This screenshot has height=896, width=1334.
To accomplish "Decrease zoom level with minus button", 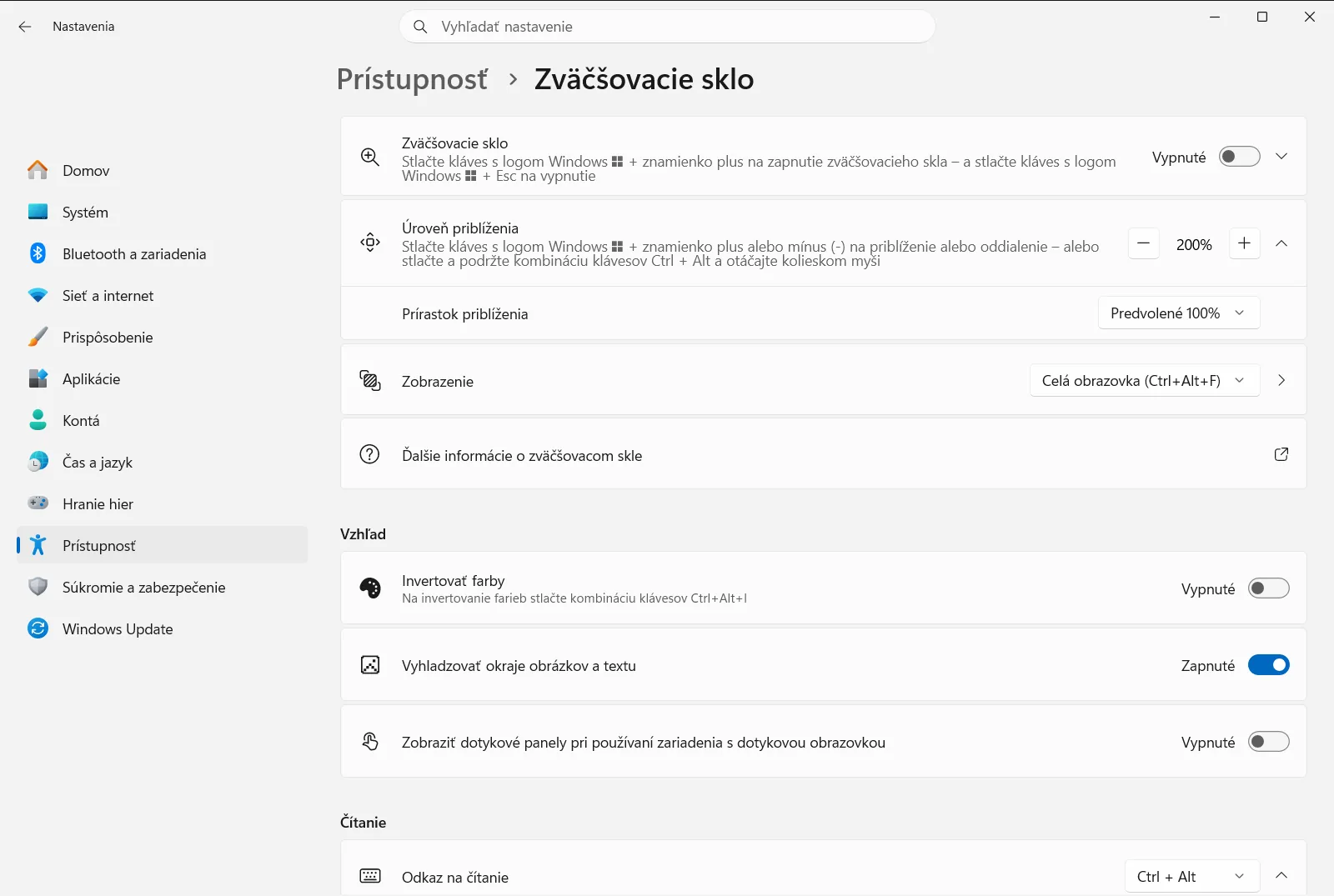I will pyautogui.click(x=1144, y=243).
